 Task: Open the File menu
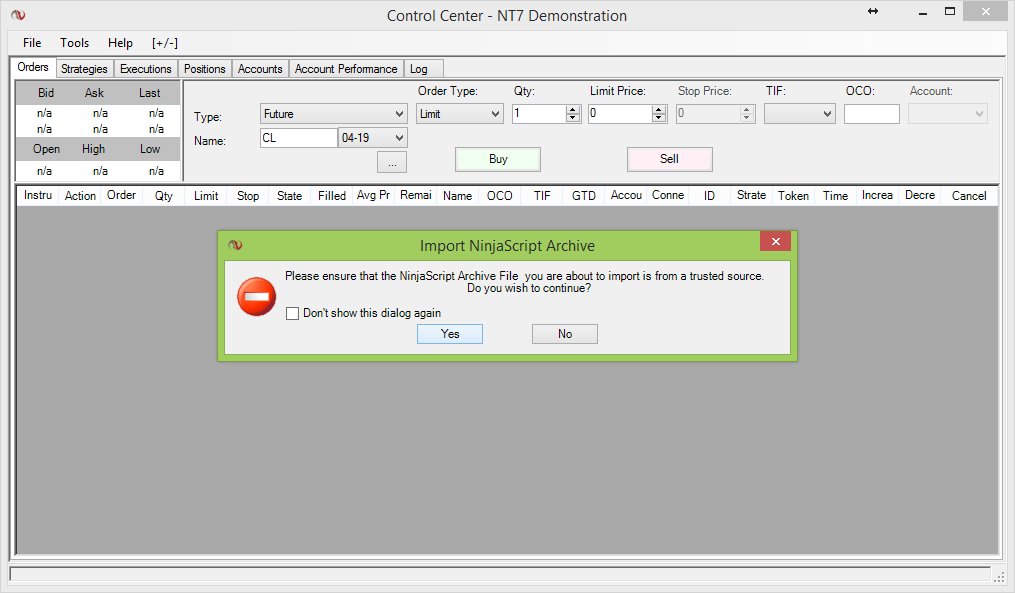pyautogui.click(x=32, y=43)
